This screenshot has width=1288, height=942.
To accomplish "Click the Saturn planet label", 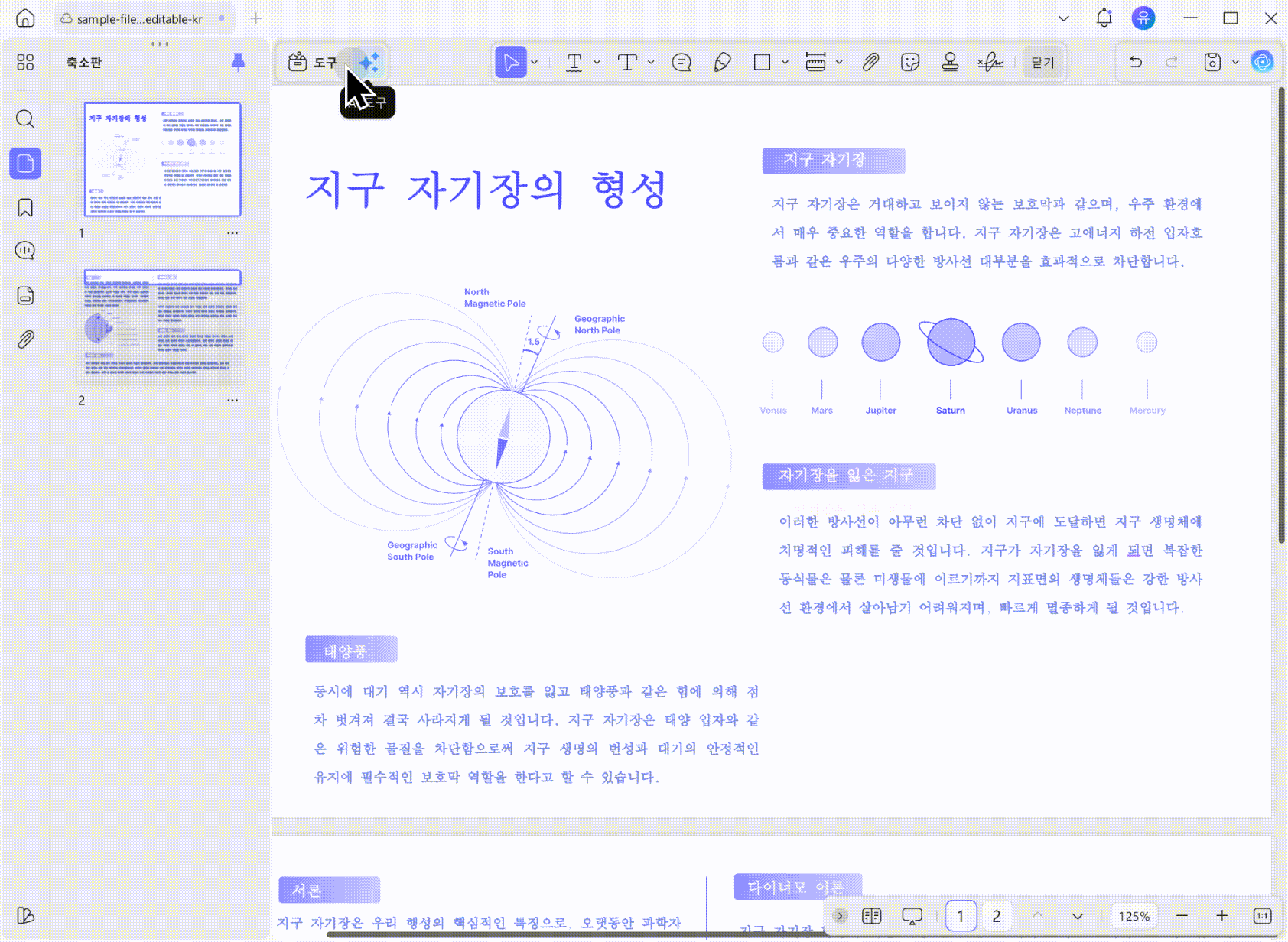I will click(951, 411).
